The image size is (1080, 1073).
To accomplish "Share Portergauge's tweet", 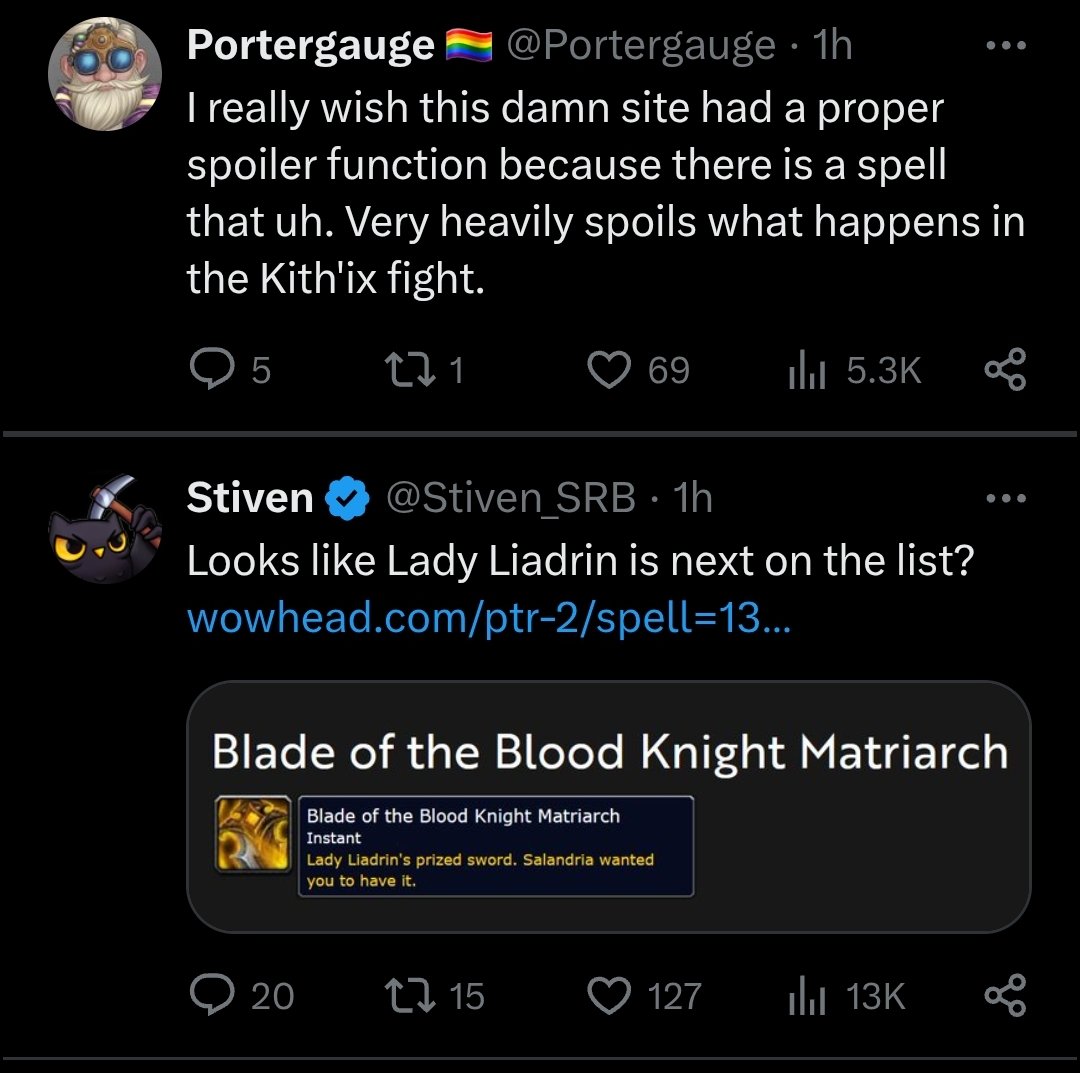I will coord(1005,370).
